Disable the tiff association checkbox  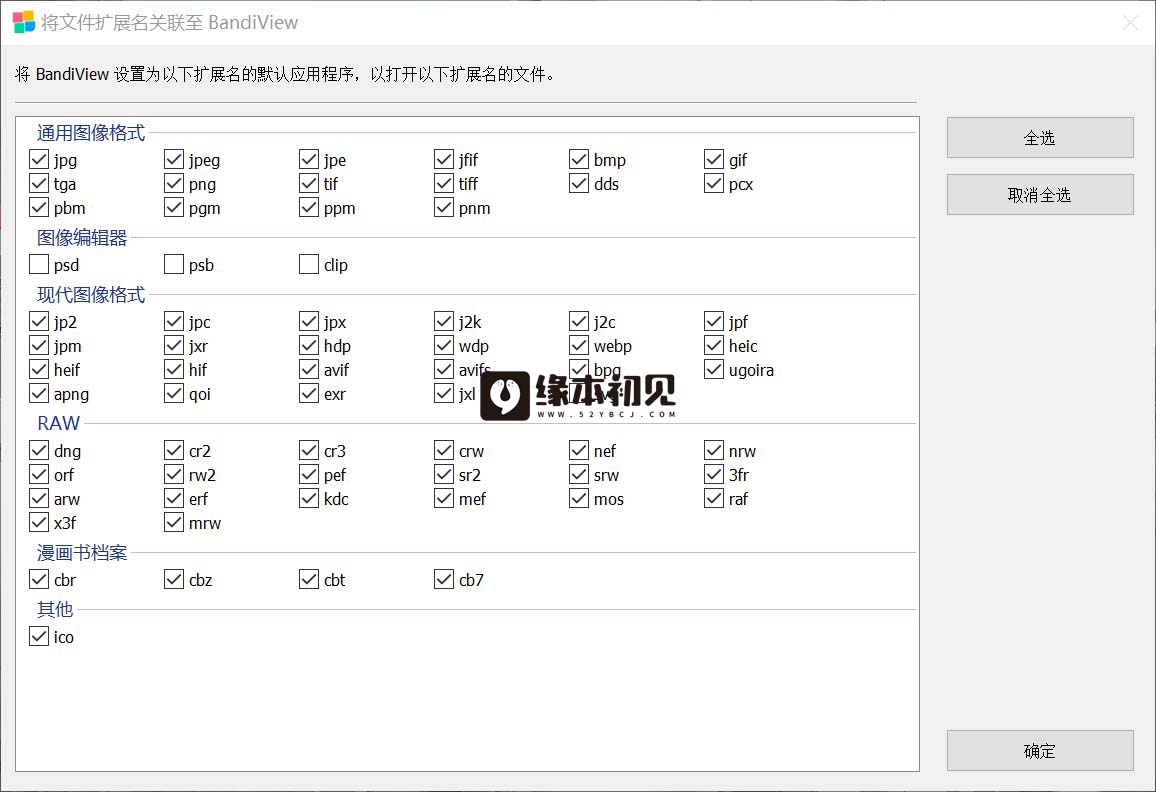[x=444, y=183]
